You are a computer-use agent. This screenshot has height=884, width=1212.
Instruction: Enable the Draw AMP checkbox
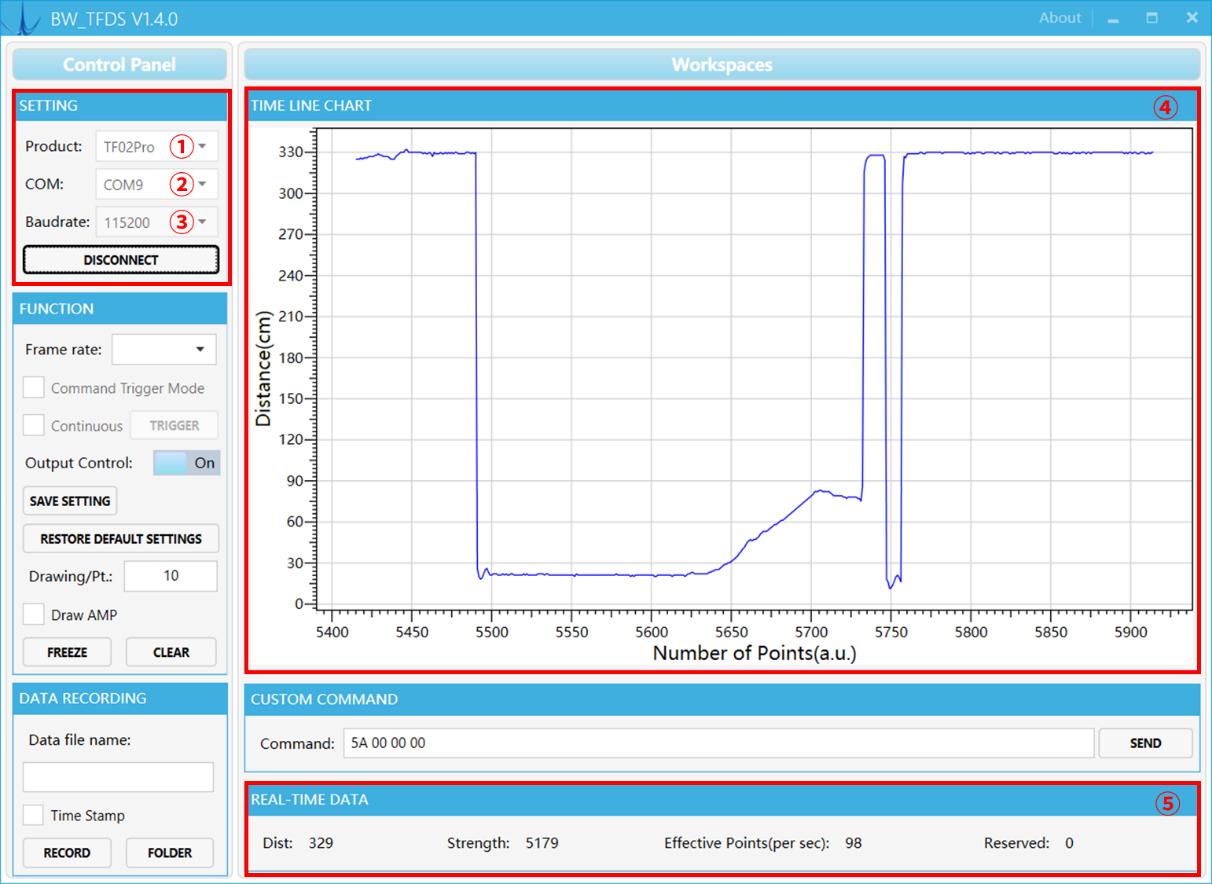[x=34, y=615]
